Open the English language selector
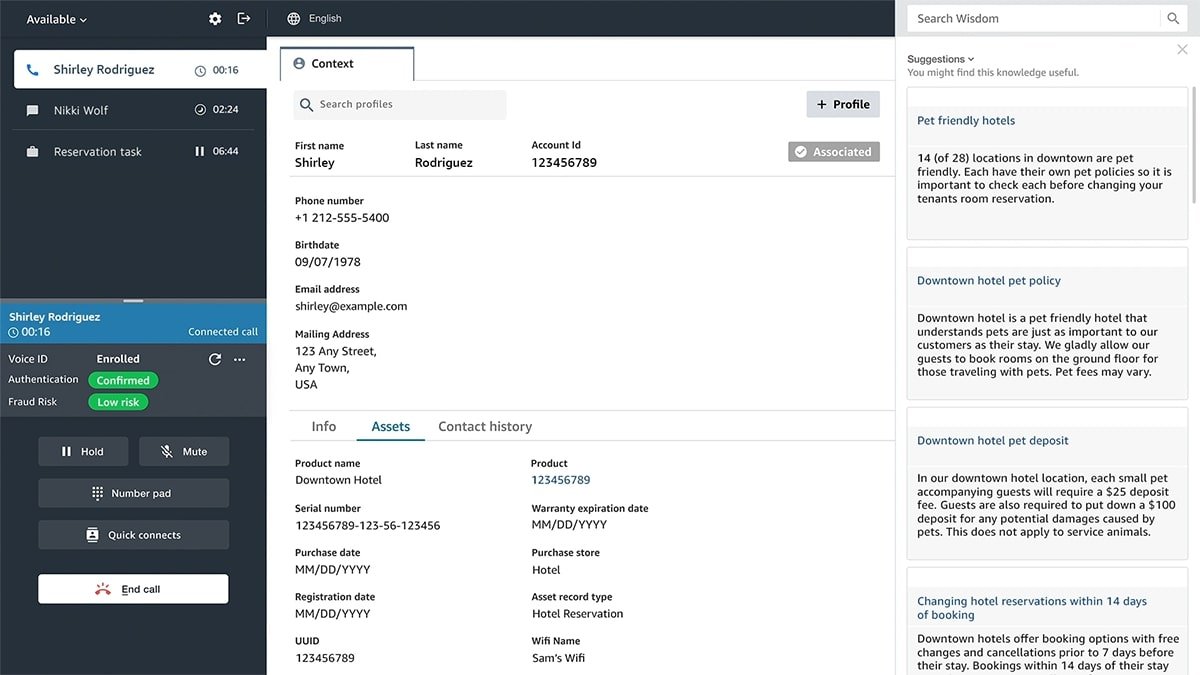This screenshot has width=1200, height=675. [312, 17]
